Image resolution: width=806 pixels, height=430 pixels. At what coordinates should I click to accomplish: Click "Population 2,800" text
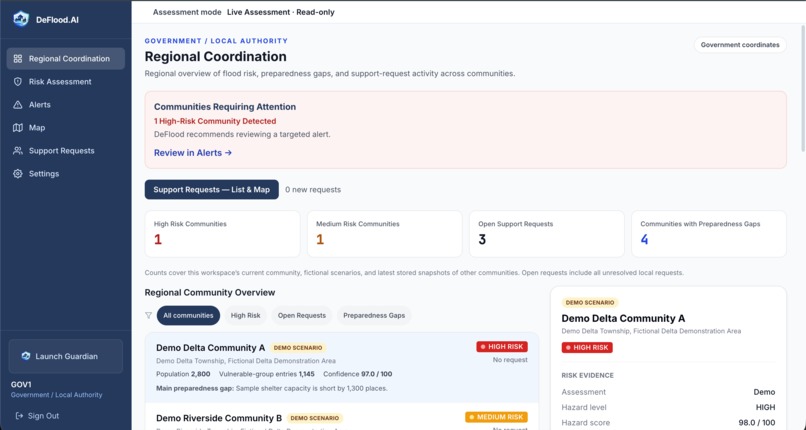pyautogui.click(x=183, y=374)
